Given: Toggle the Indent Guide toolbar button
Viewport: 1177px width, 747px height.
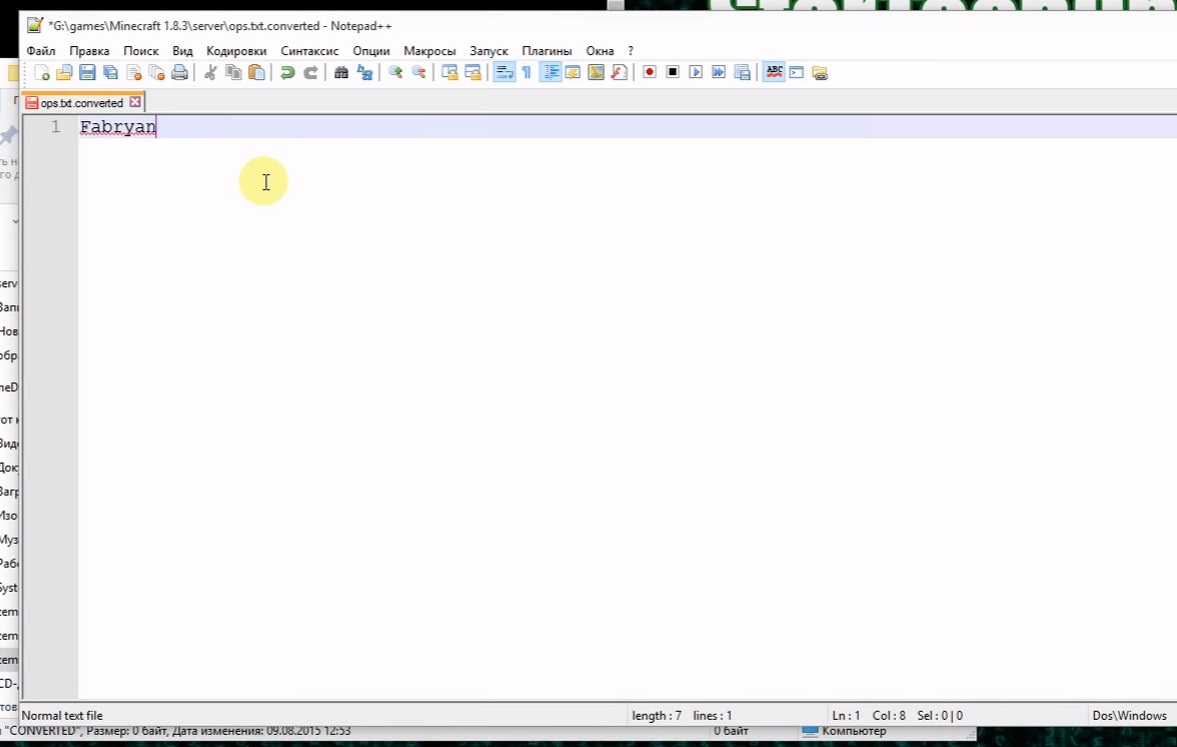Looking at the screenshot, I should tap(550, 73).
